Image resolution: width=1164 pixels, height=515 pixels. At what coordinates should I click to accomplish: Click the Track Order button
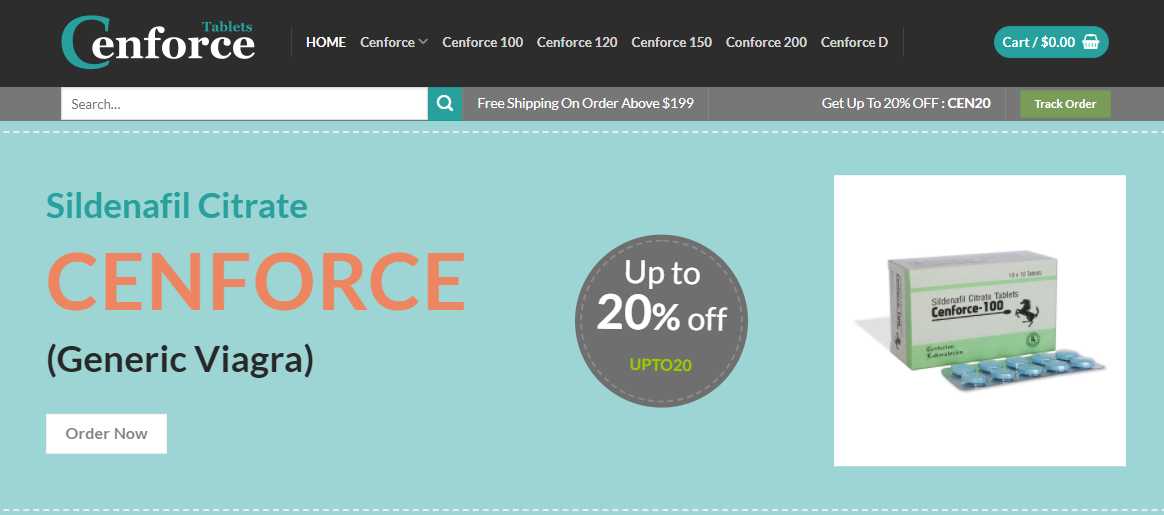pos(1065,104)
